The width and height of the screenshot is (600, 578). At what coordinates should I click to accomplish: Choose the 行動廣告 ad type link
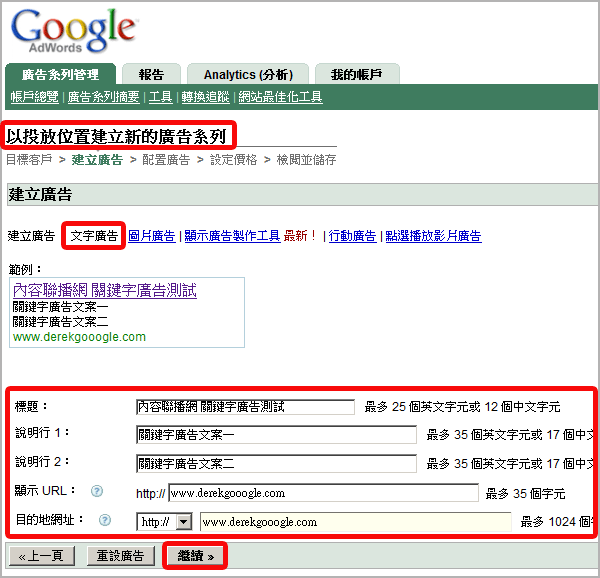coord(352,236)
